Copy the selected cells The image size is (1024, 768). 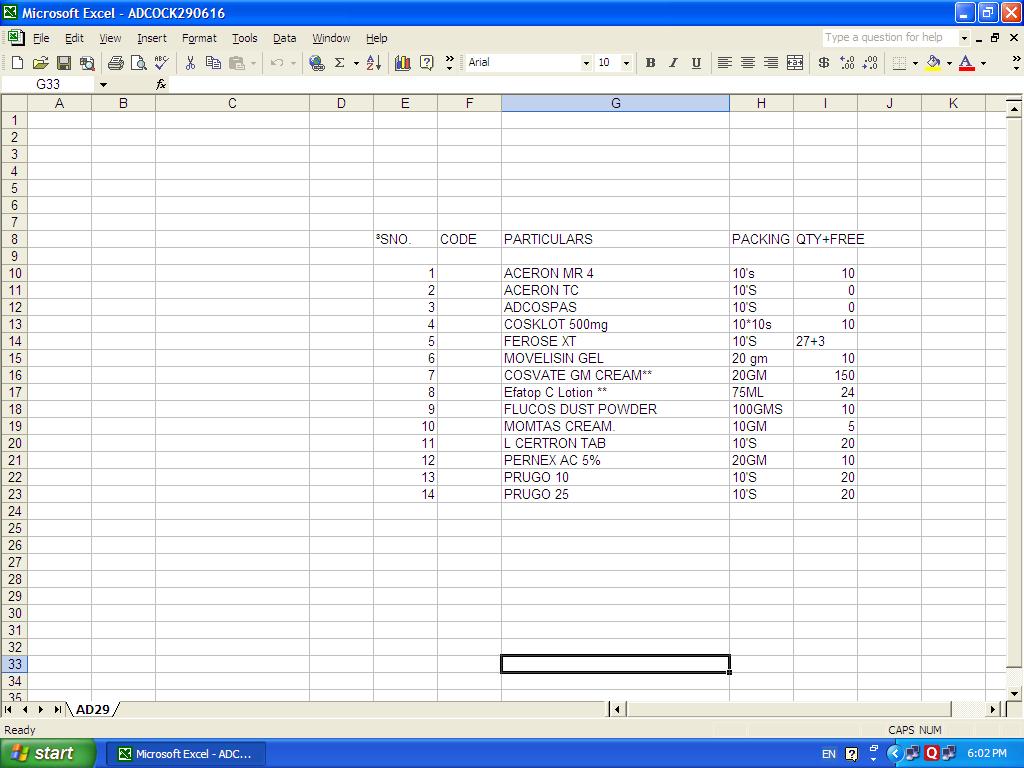pos(213,63)
